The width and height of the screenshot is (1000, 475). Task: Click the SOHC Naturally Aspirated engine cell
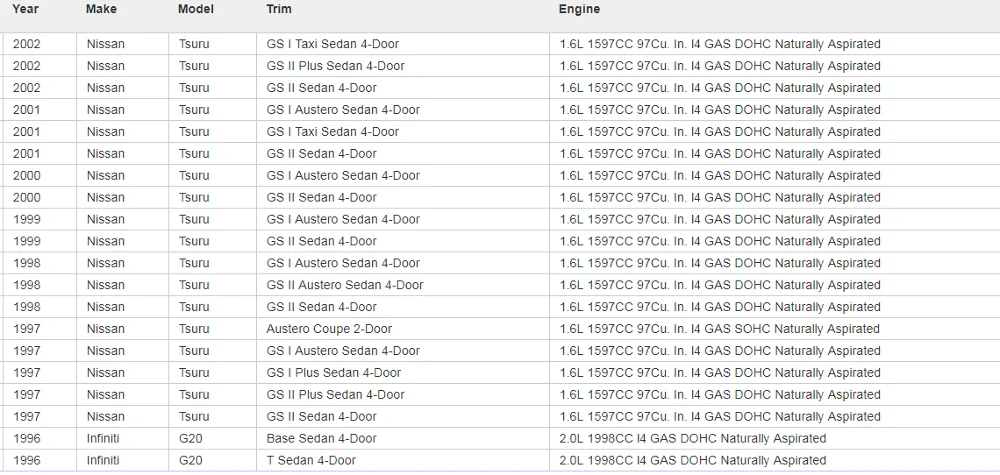pyautogui.click(x=720, y=329)
